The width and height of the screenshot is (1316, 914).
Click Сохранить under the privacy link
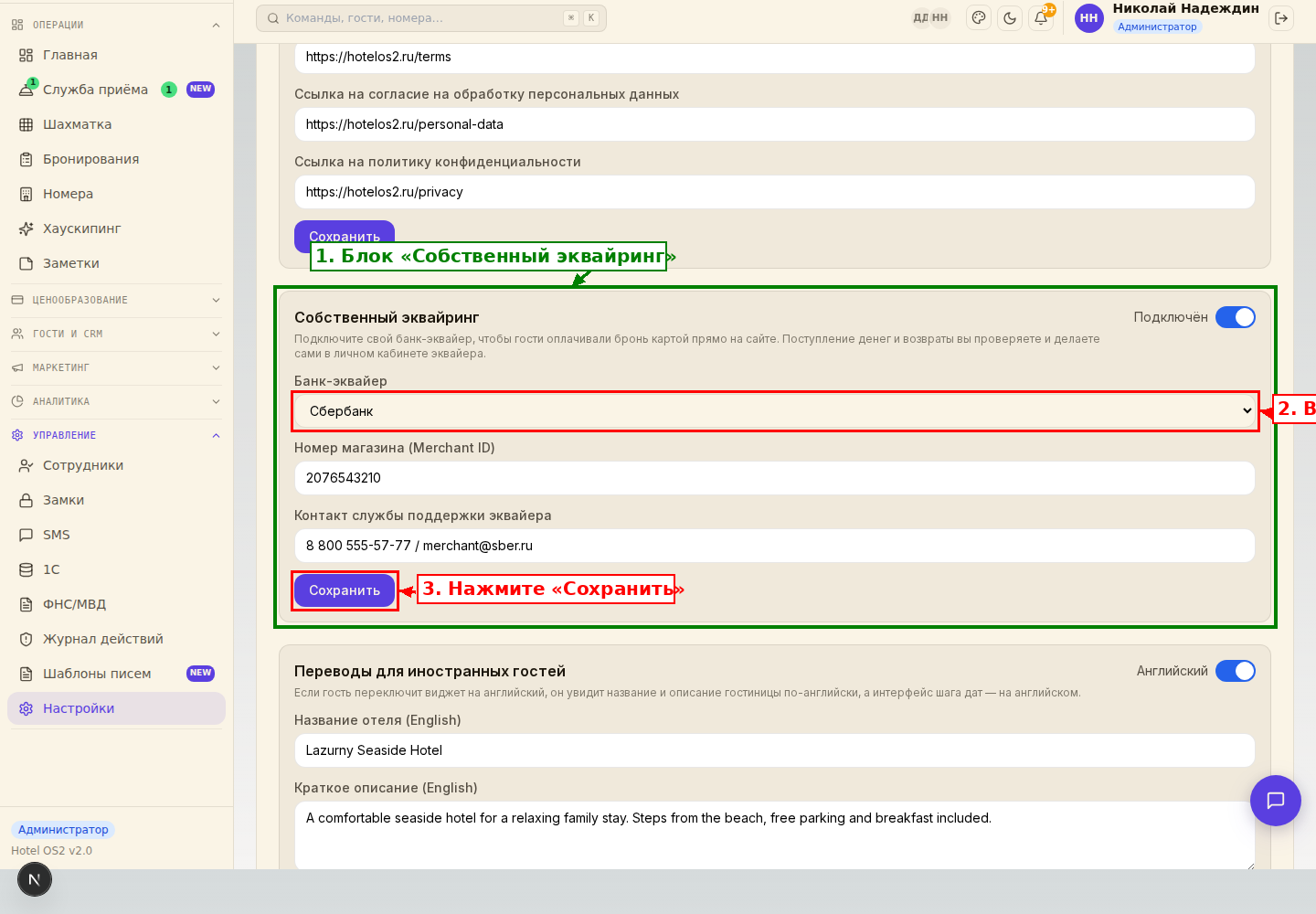(345, 236)
